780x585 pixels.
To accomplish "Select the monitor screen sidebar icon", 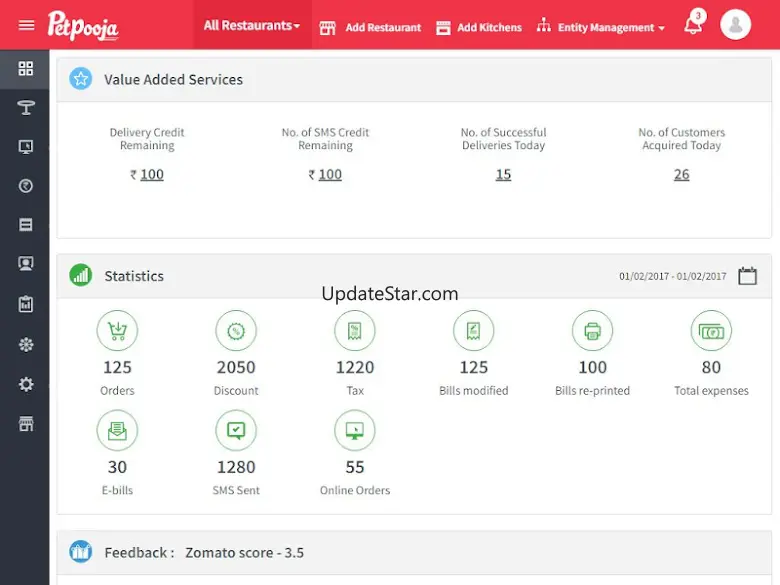I will (x=25, y=147).
